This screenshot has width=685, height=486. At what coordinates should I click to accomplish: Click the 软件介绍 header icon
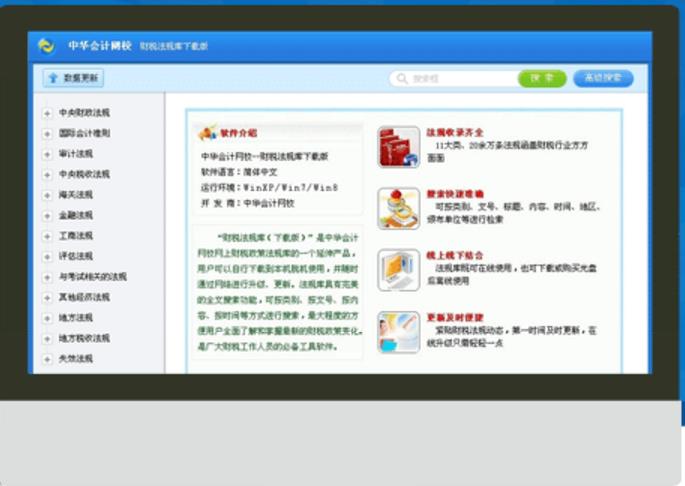click(208, 132)
